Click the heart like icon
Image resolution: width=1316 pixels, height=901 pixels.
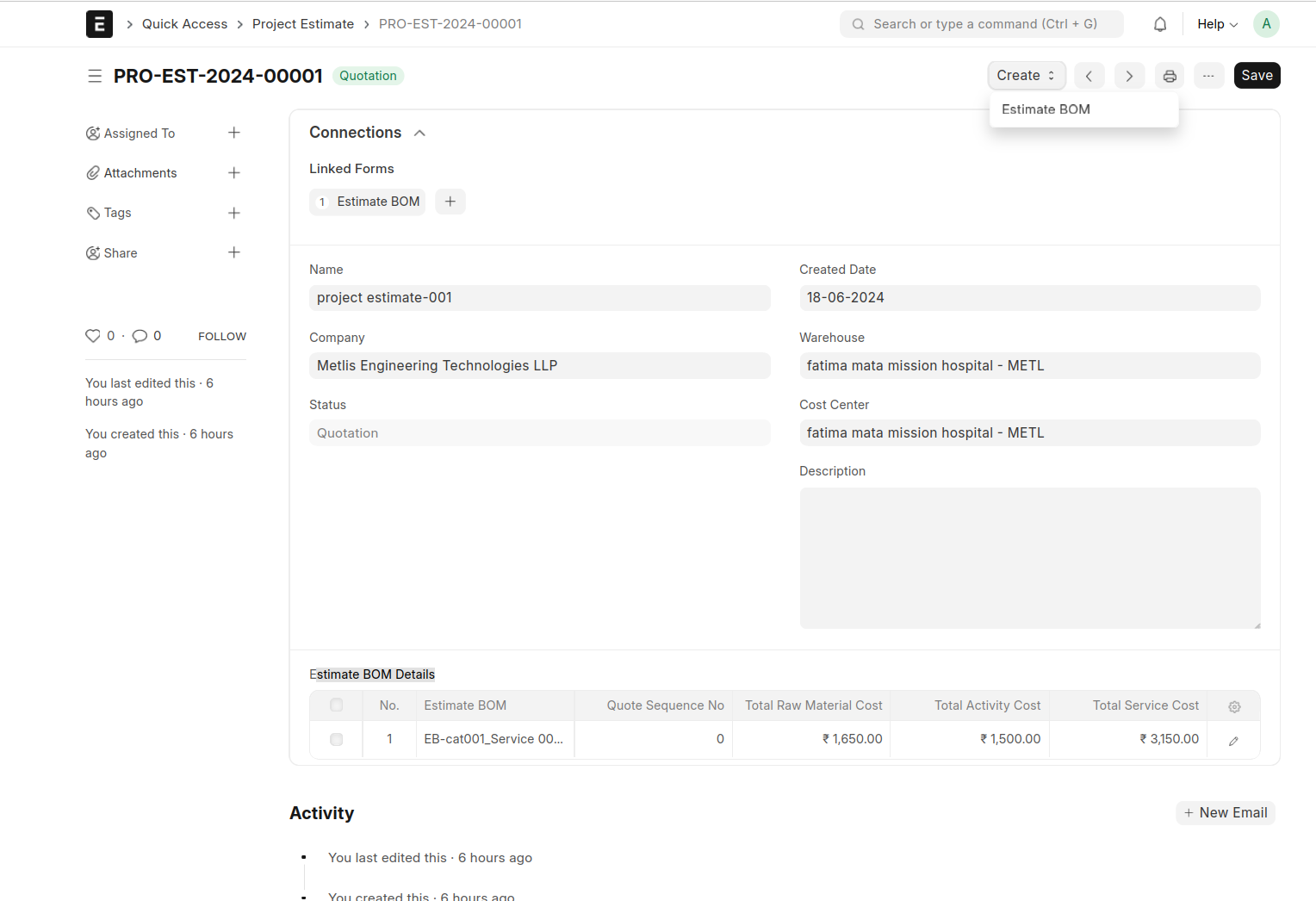click(93, 336)
